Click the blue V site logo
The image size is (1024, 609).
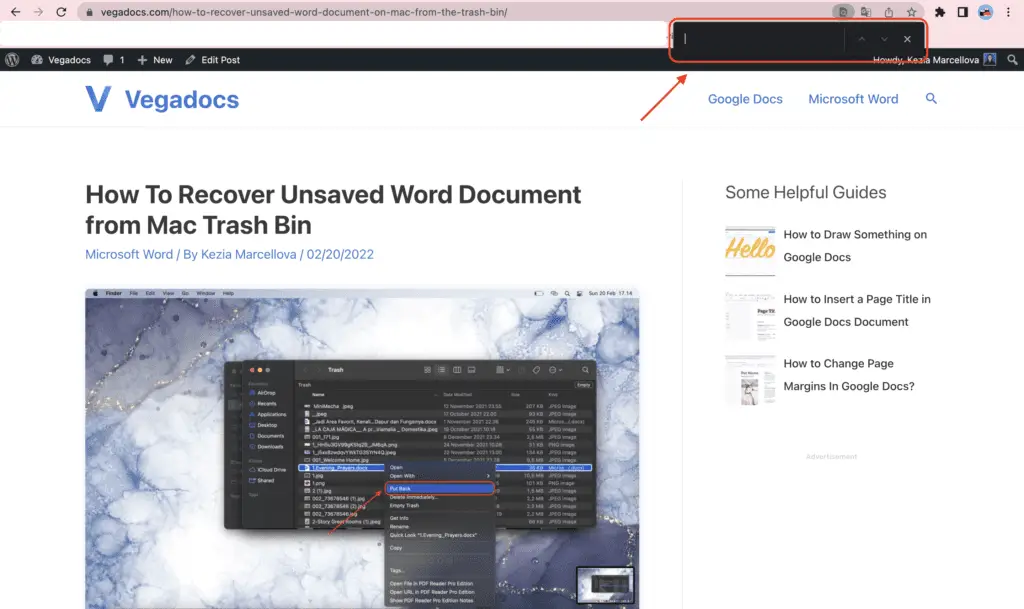[x=98, y=99]
